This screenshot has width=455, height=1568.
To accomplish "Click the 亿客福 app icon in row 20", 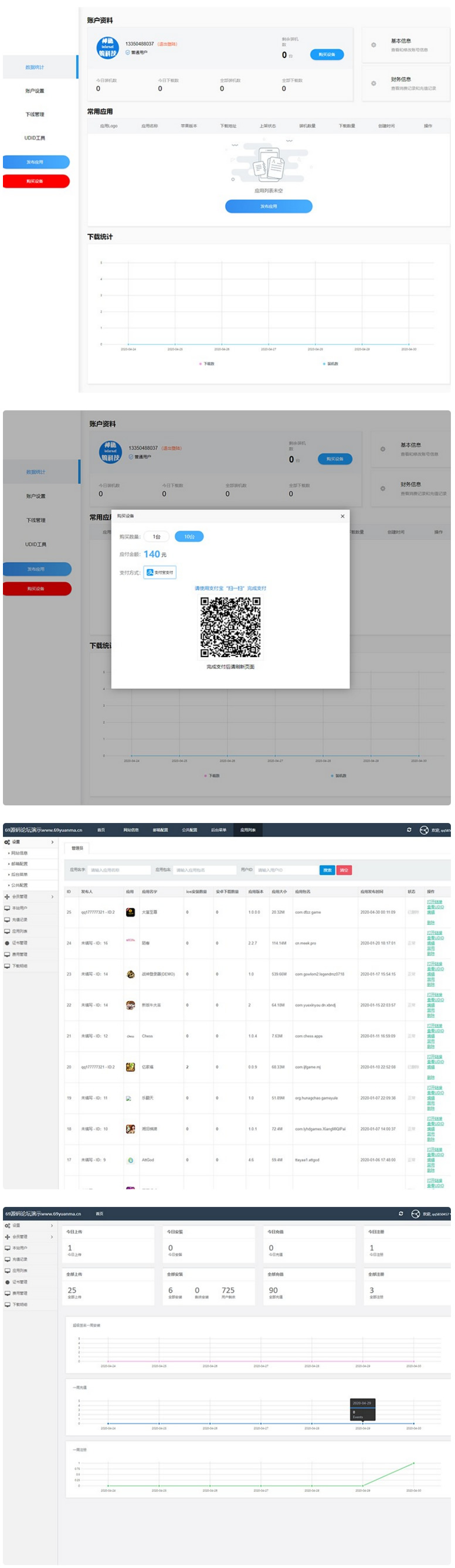I will [x=130, y=1067].
